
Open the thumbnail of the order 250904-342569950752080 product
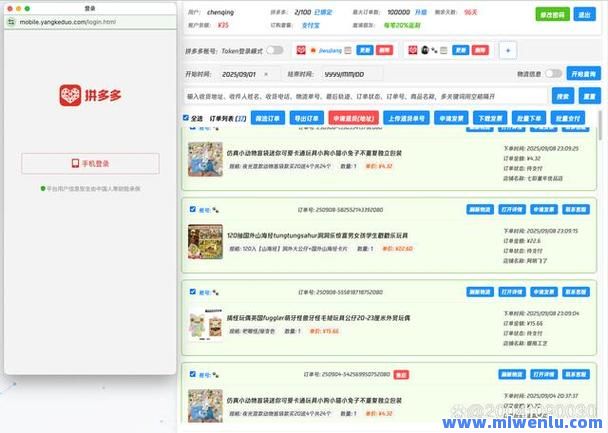206,405
